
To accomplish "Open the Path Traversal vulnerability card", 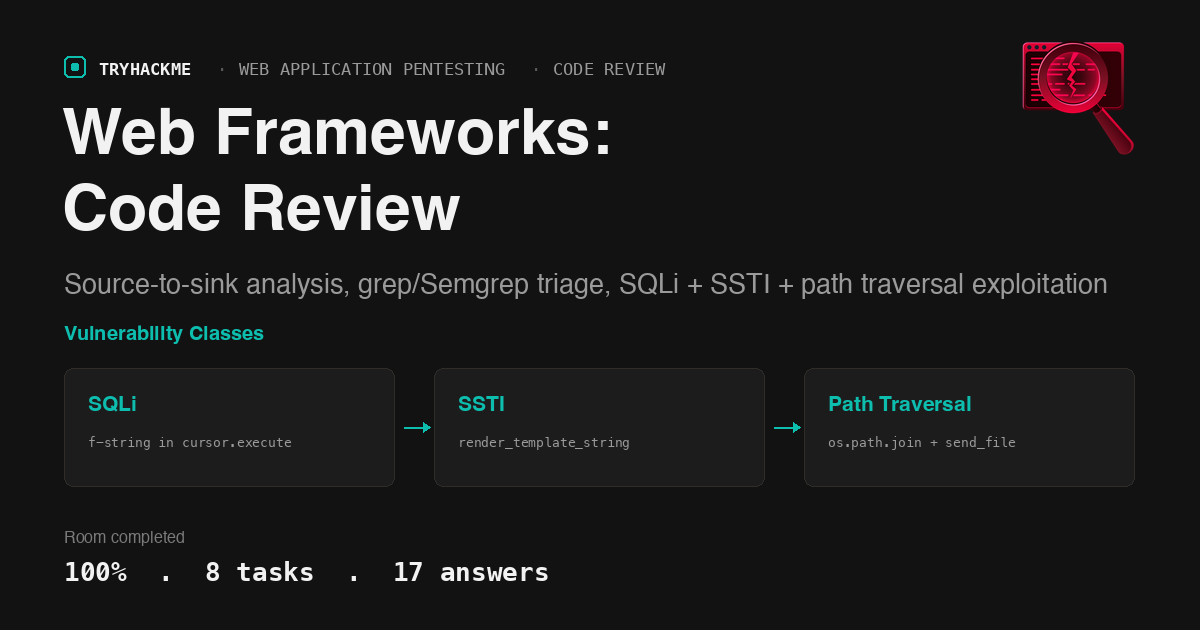I will tap(969, 427).
